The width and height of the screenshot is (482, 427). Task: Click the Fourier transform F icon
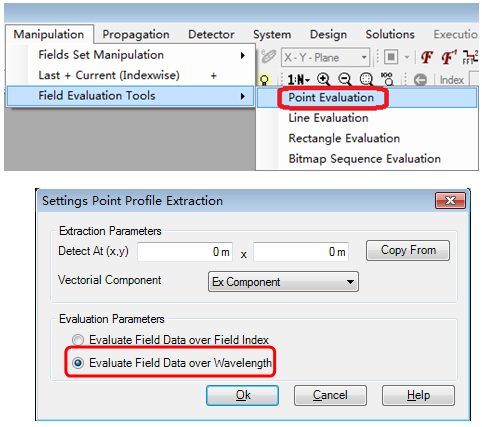[427, 57]
